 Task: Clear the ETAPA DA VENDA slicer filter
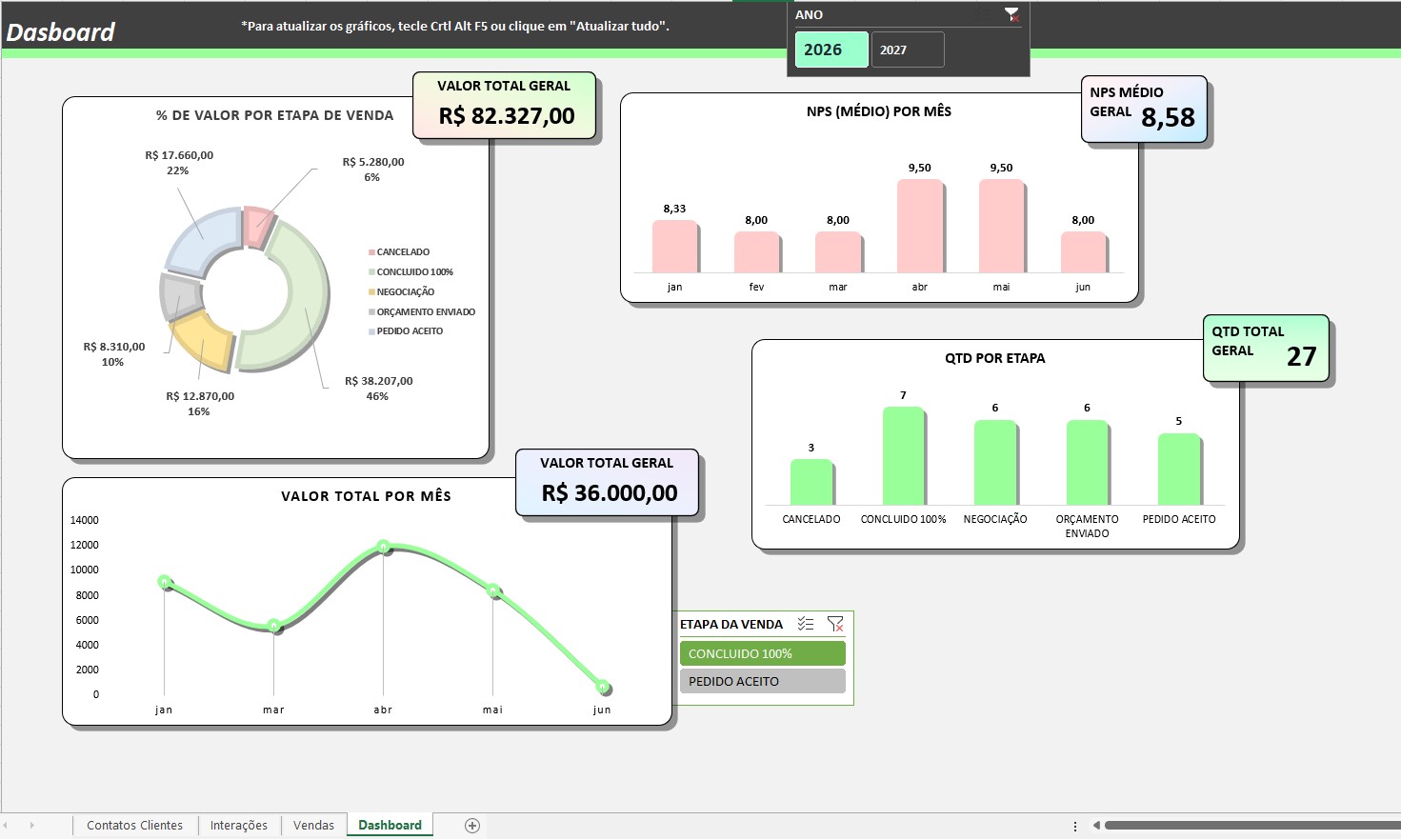pyautogui.click(x=835, y=624)
